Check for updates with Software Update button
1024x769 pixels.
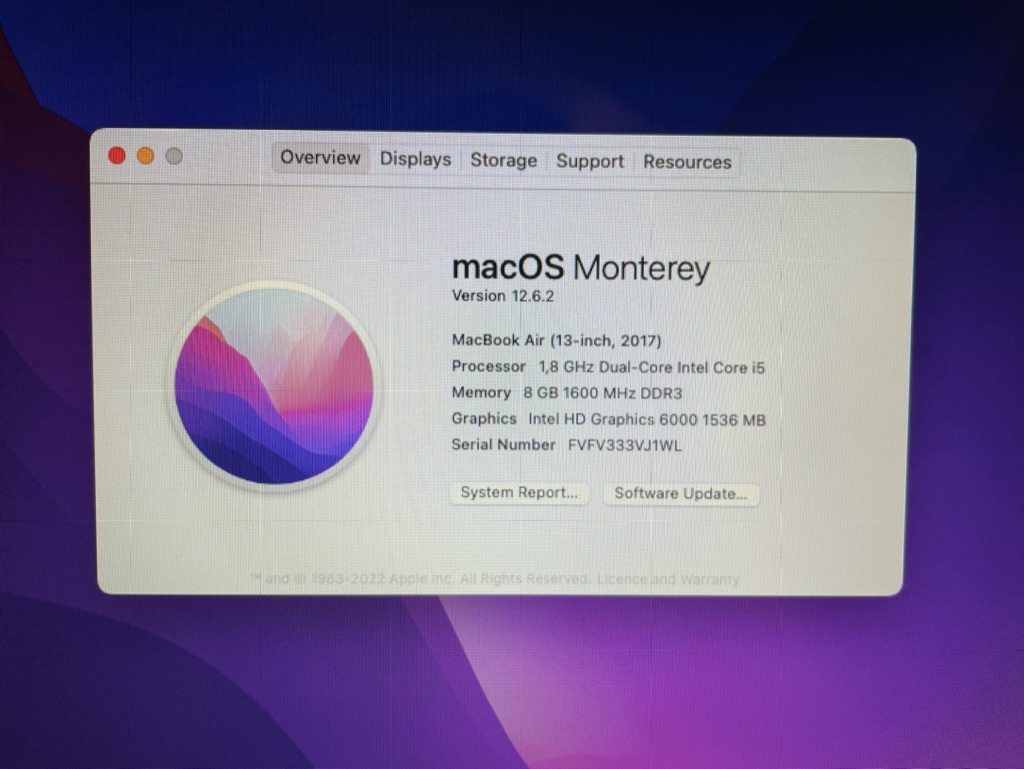click(x=680, y=494)
